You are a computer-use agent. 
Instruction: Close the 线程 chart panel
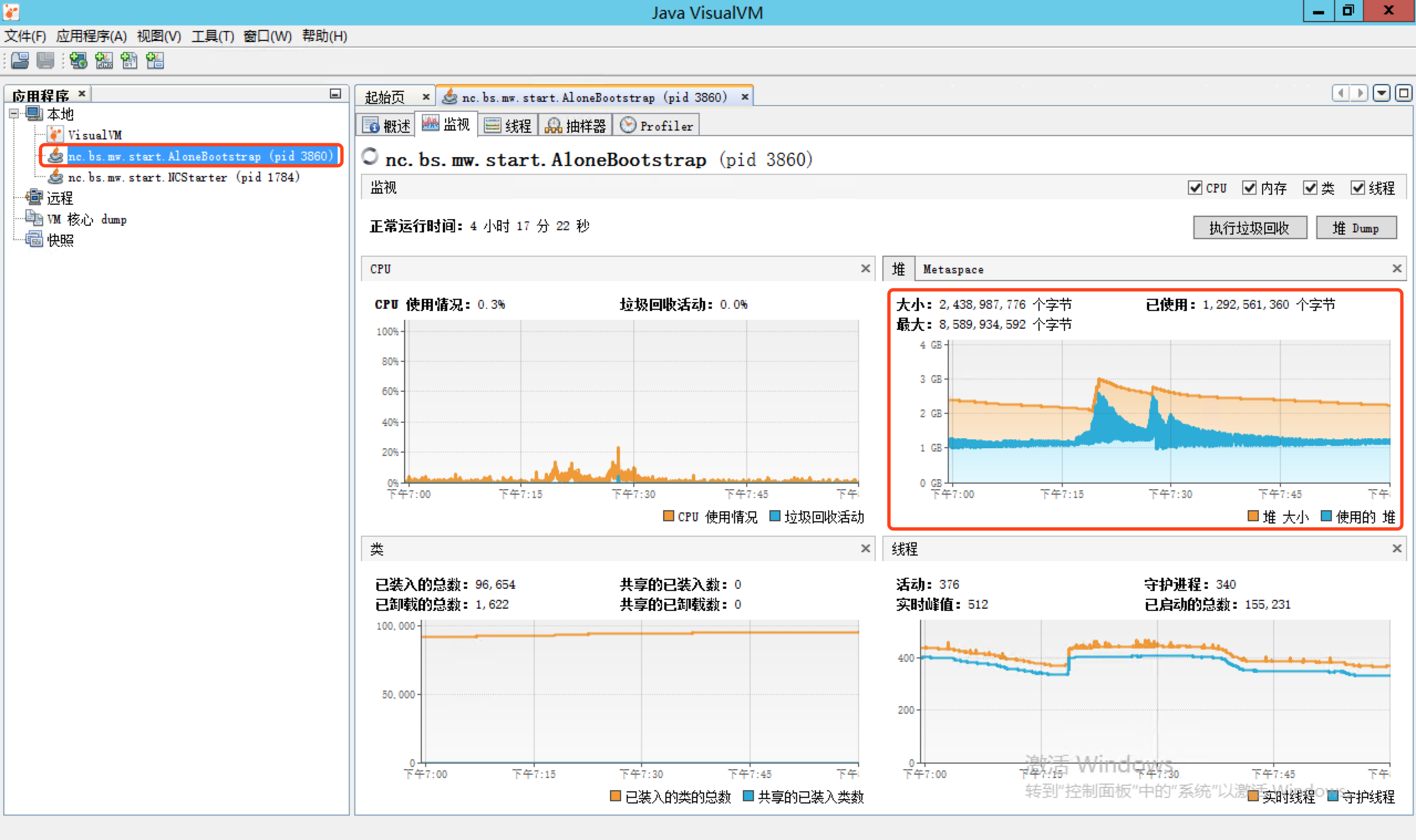click(x=1397, y=548)
